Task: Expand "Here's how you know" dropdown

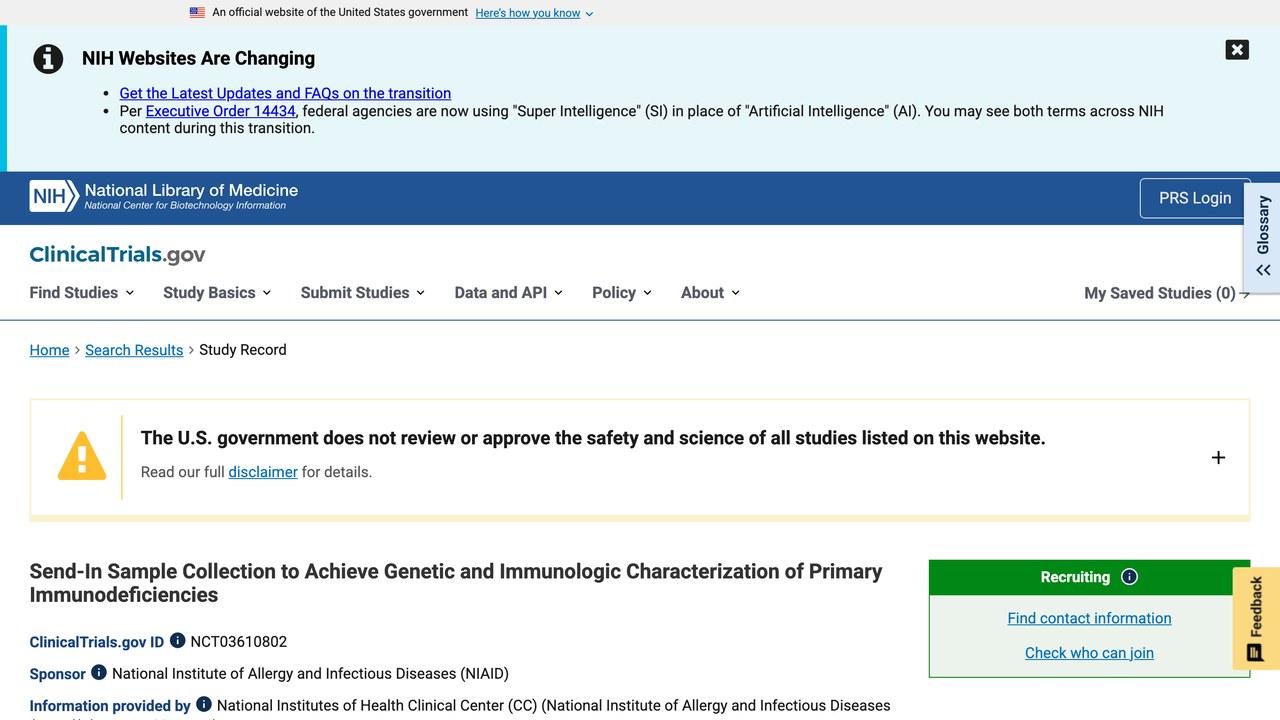Action: 534,13
